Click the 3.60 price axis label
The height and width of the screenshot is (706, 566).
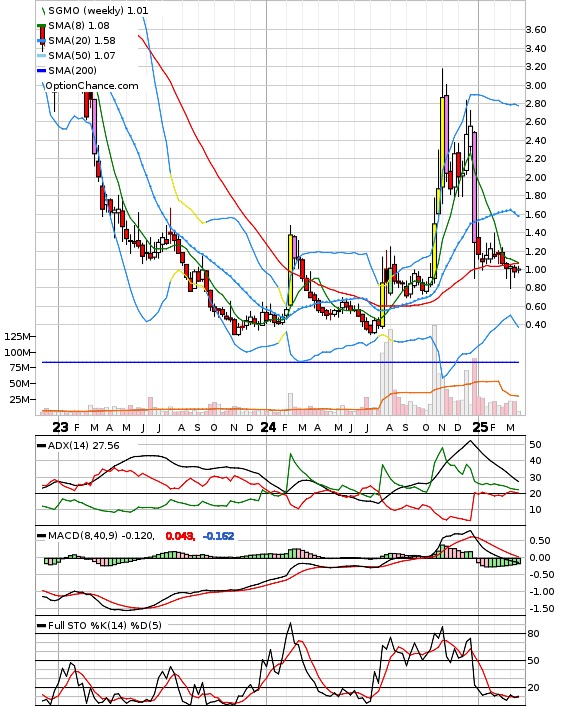[x=536, y=30]
